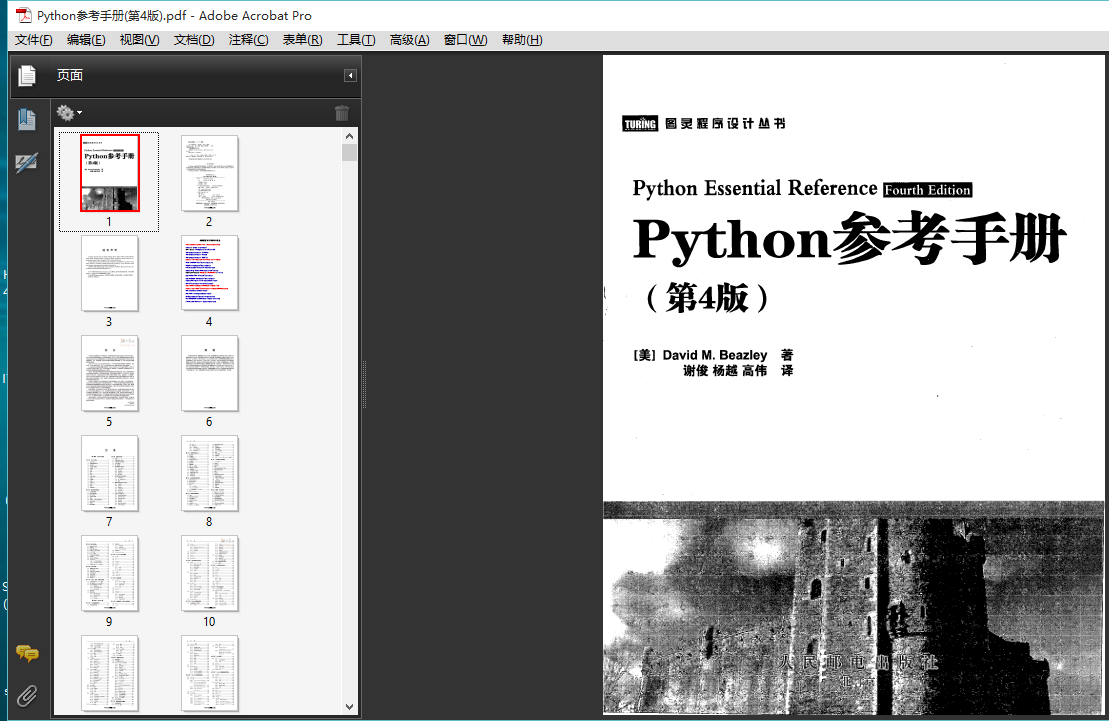Select page 1 thumbnail

(110, 173)
